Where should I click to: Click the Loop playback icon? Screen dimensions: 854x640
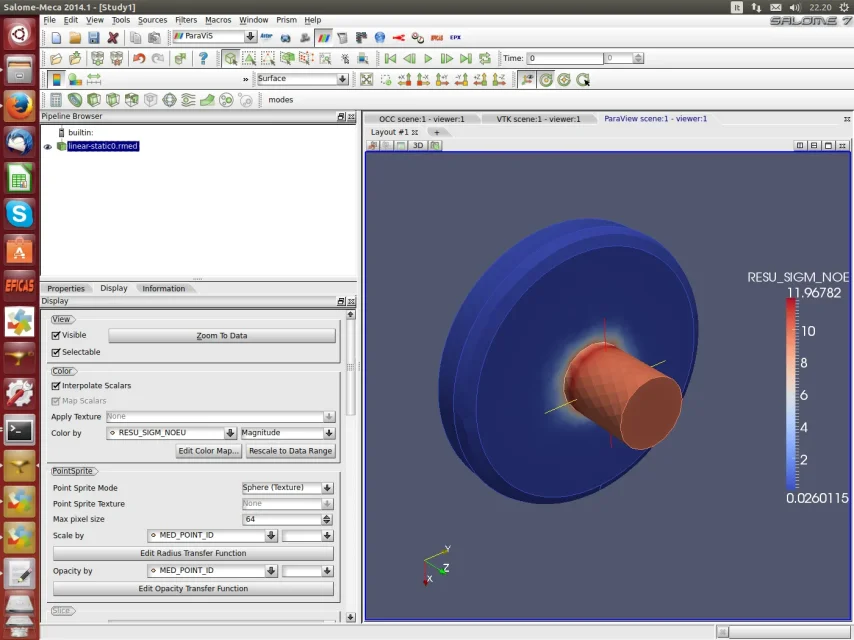tap(484, 58)
